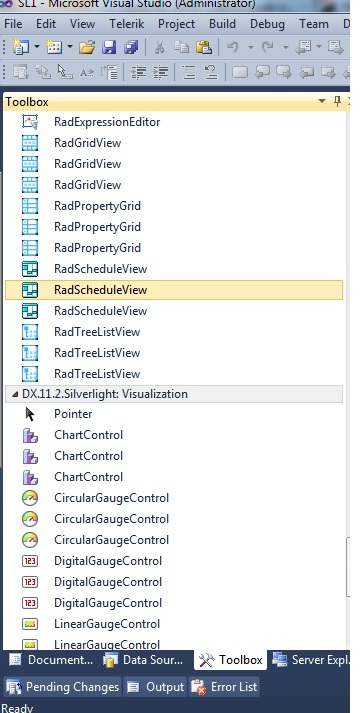This screenshot has width=363, height=713.
Task: Open the Project menu
Action: tap(176, 24)
